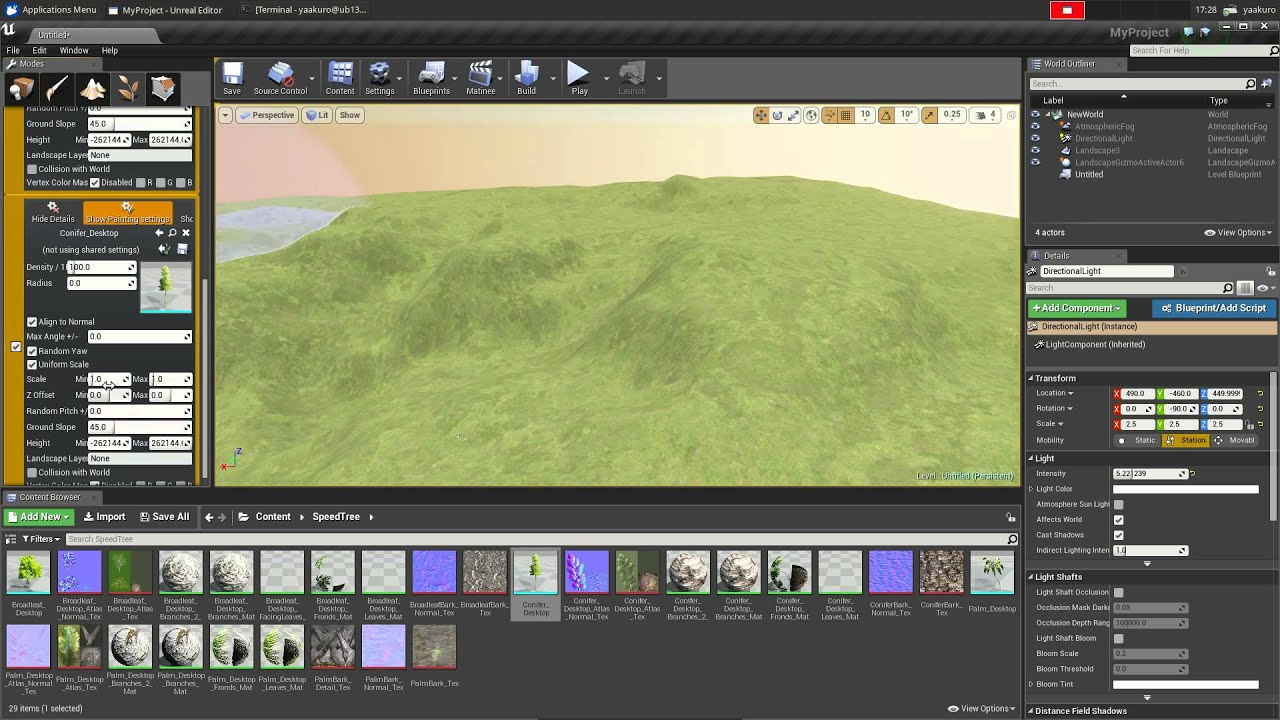The height and width of the screenshot is (720, 1280).
Task: Open the Perspective view dropdown
Action: pyautogui.click(x=266, y=115)
